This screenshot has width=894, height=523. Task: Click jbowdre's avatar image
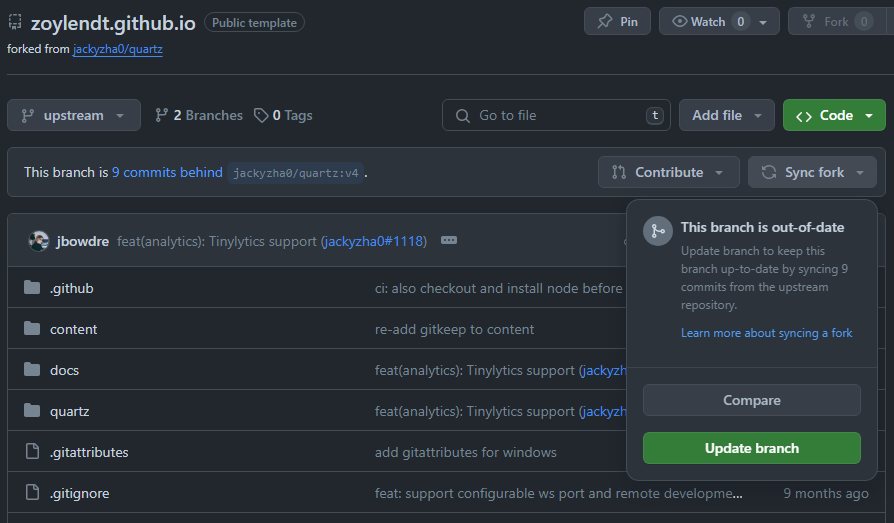coord(39,241)
